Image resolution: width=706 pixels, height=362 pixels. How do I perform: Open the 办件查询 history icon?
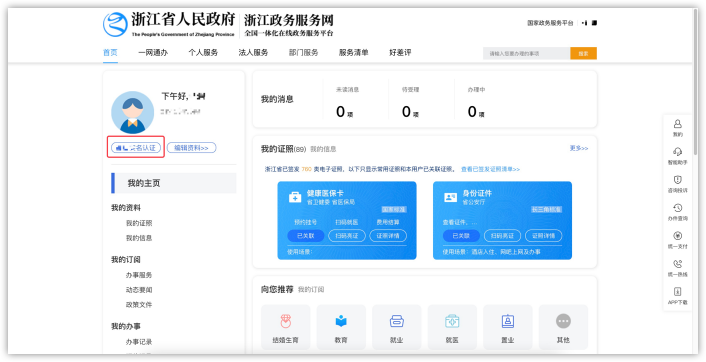677,208
